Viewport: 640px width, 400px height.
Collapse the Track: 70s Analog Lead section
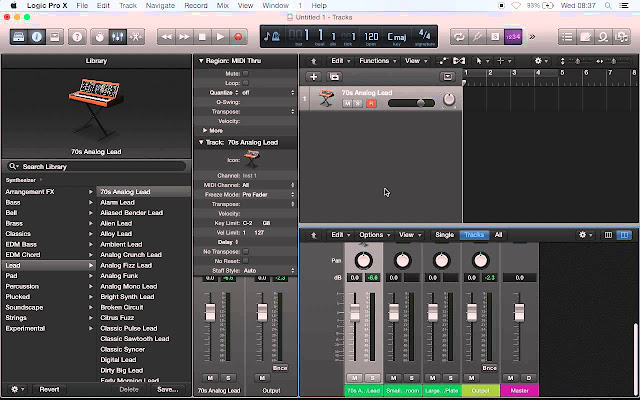point(201,142)
